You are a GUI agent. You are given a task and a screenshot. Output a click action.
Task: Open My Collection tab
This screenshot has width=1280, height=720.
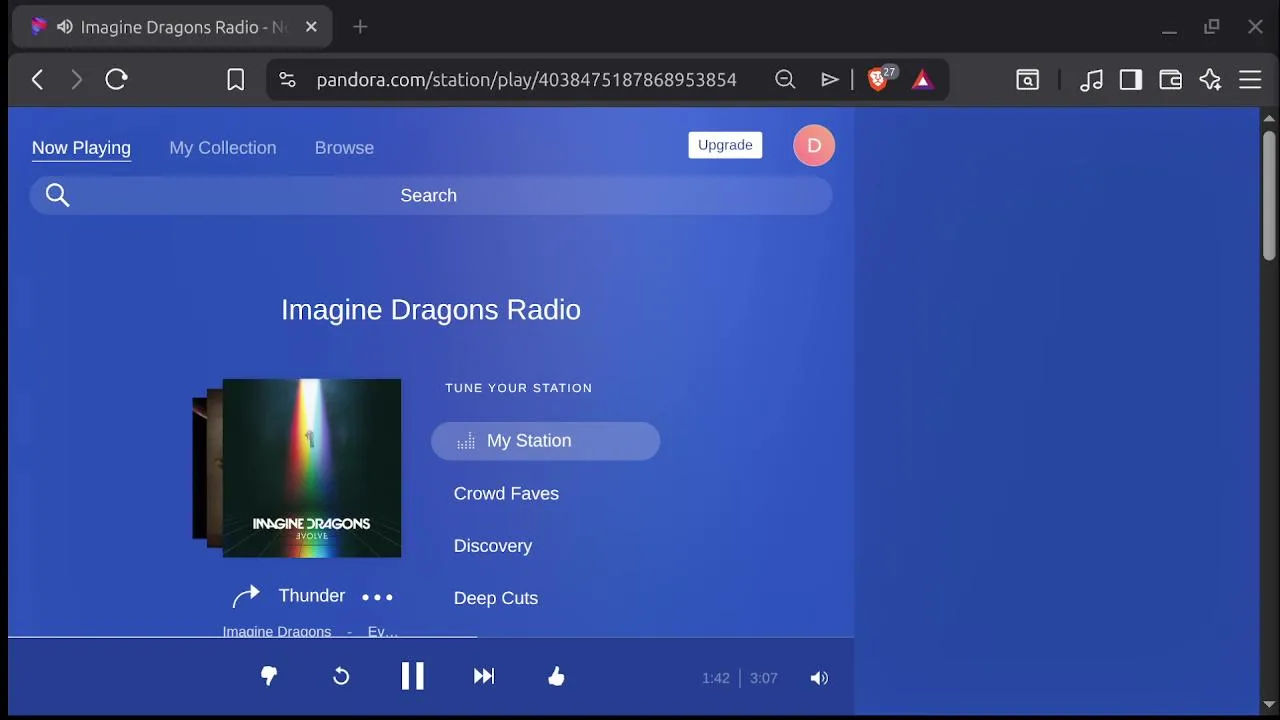(222, 148)
